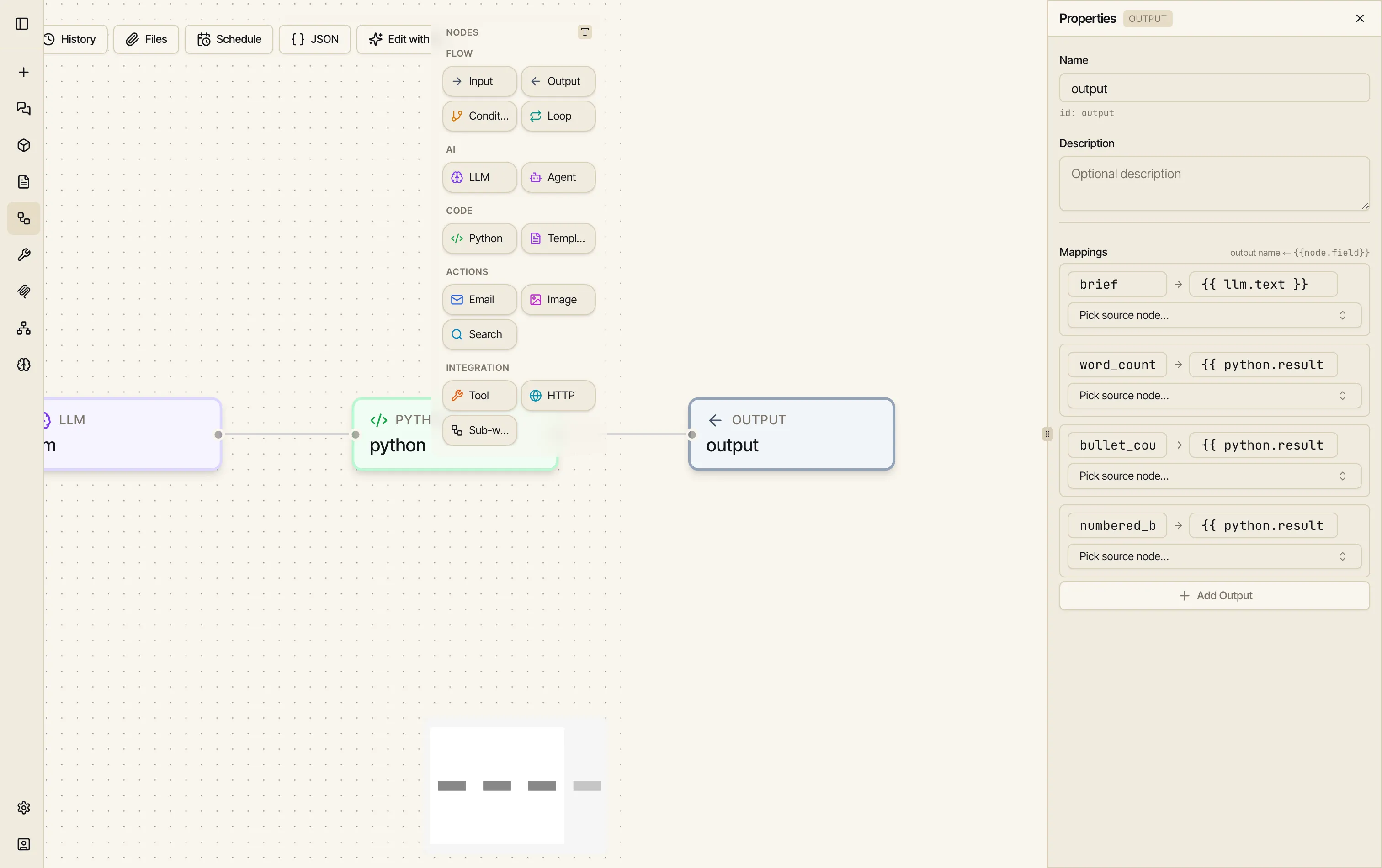Image resolution: width=1382 pixels, height=868 pixels.
Task: Open Schedule from the top toolbar
Action: (x=229, y=39)
